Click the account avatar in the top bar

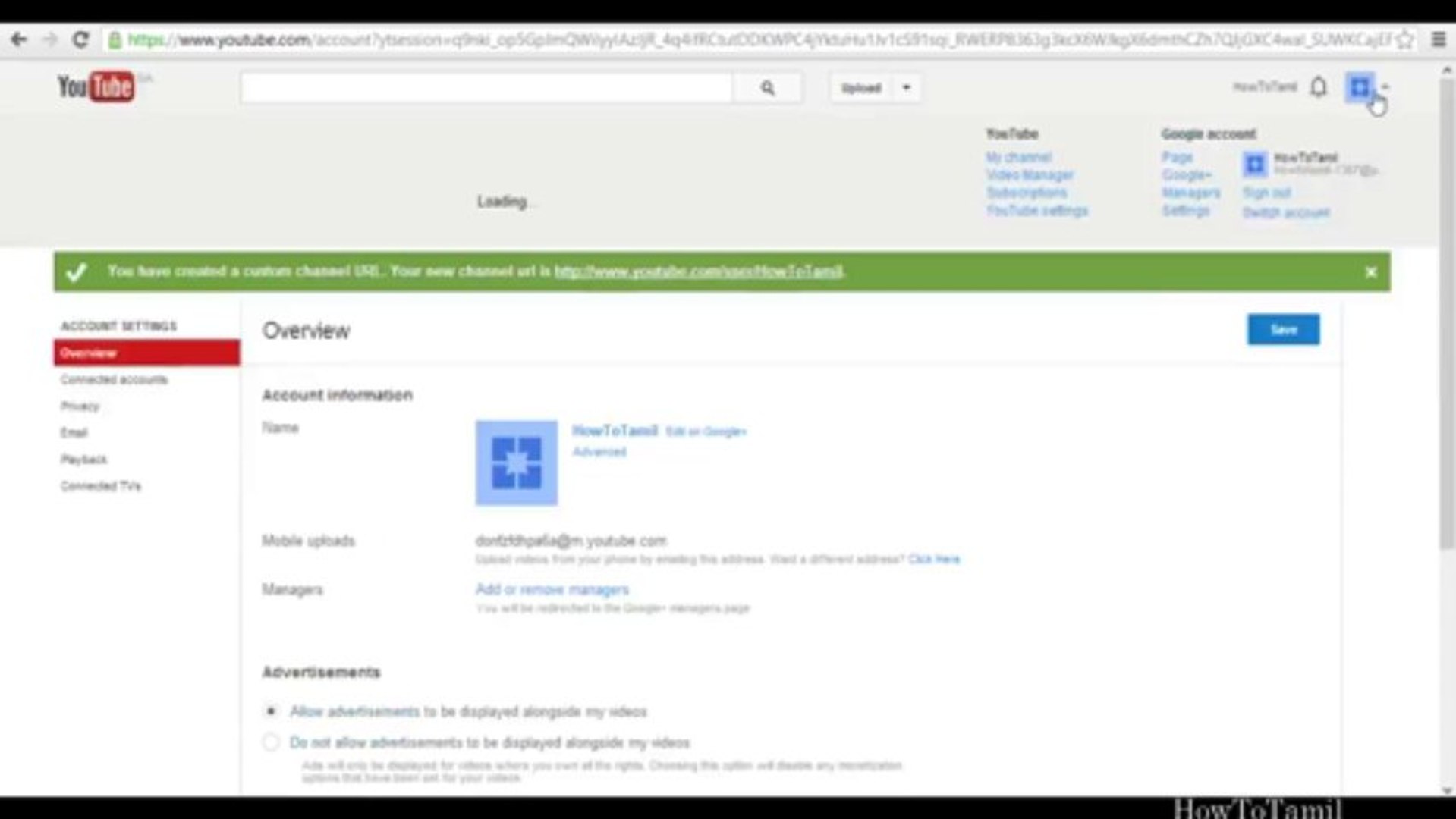[1359, 87]
